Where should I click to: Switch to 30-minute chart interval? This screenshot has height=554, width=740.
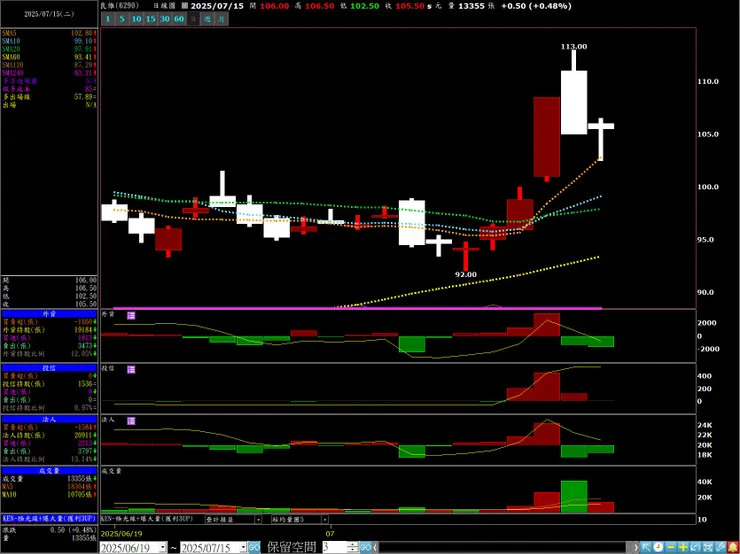click(165, 19)
